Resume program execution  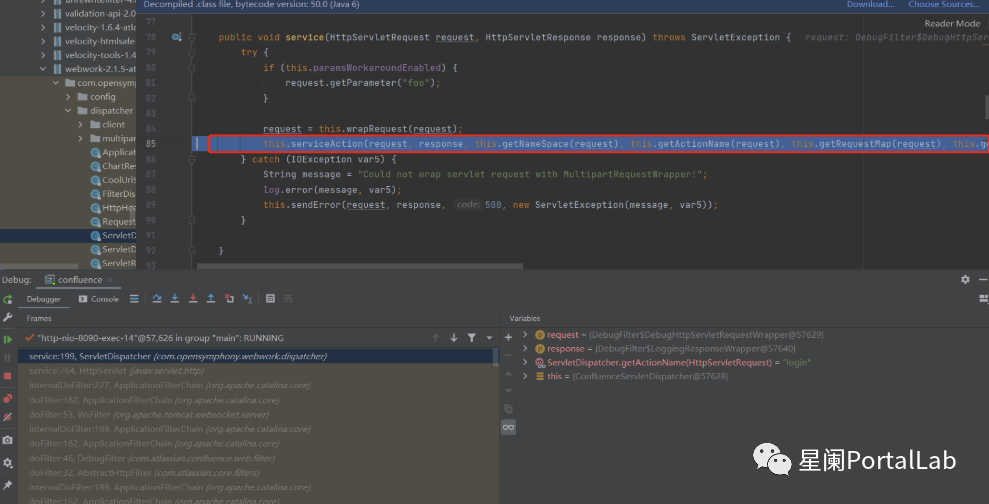coord(8,339)
